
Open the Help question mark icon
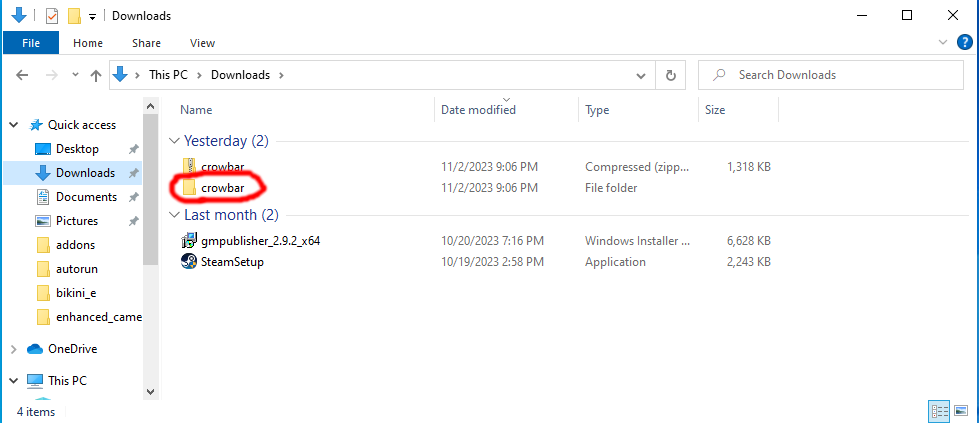click(964, 42)
